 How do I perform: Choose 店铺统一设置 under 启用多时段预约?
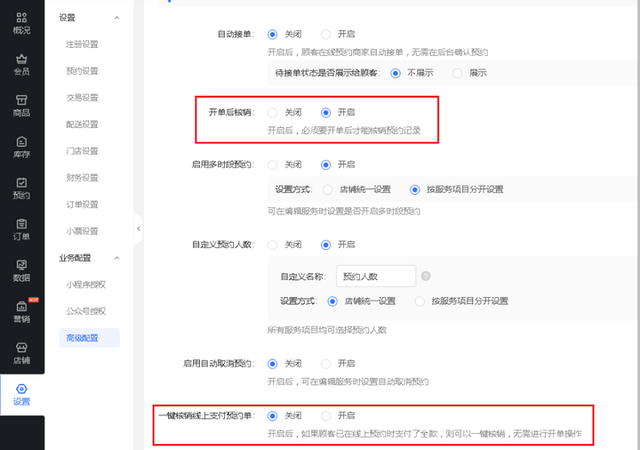point(327,189)
